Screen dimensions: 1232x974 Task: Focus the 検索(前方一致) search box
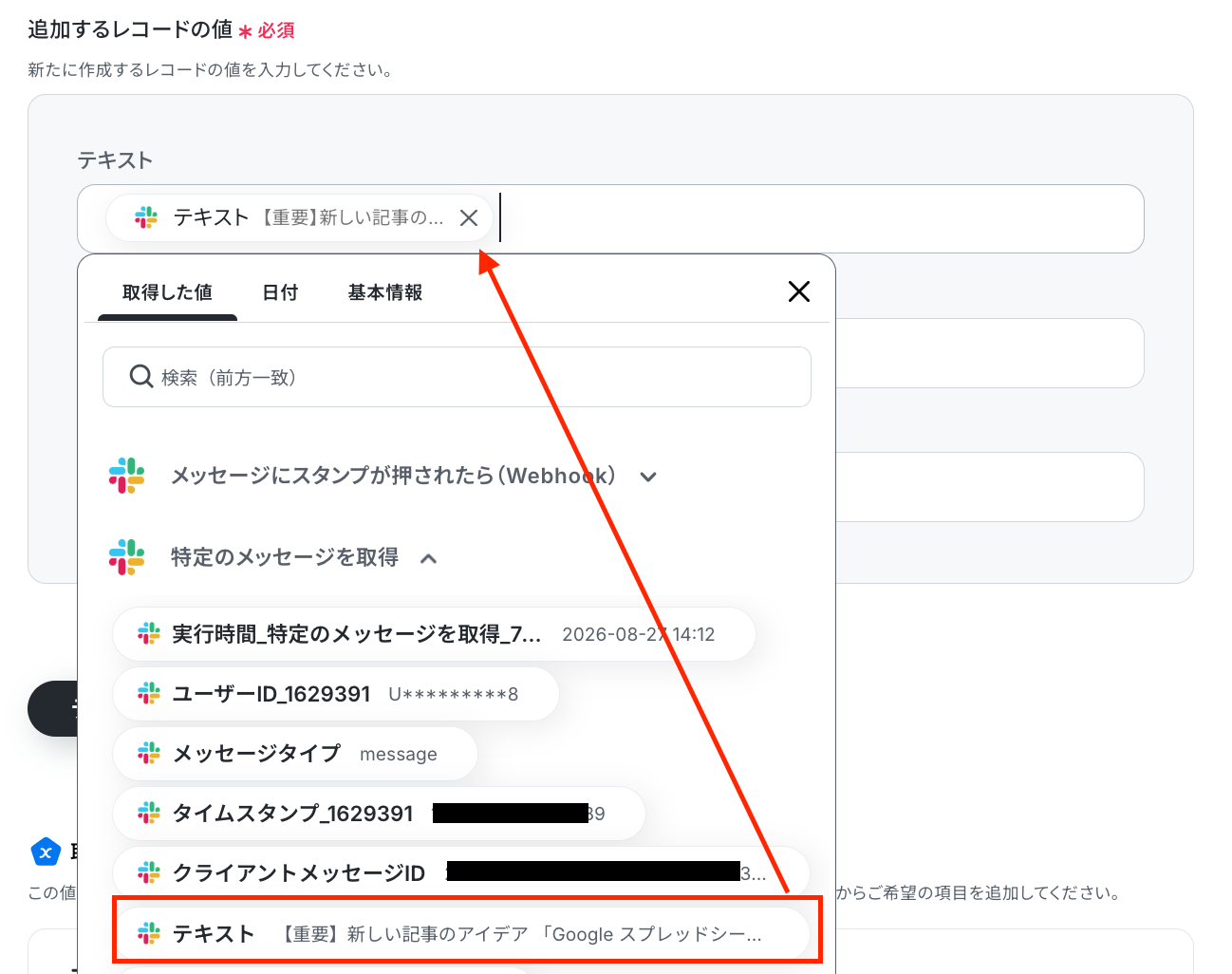pos(457,377)
